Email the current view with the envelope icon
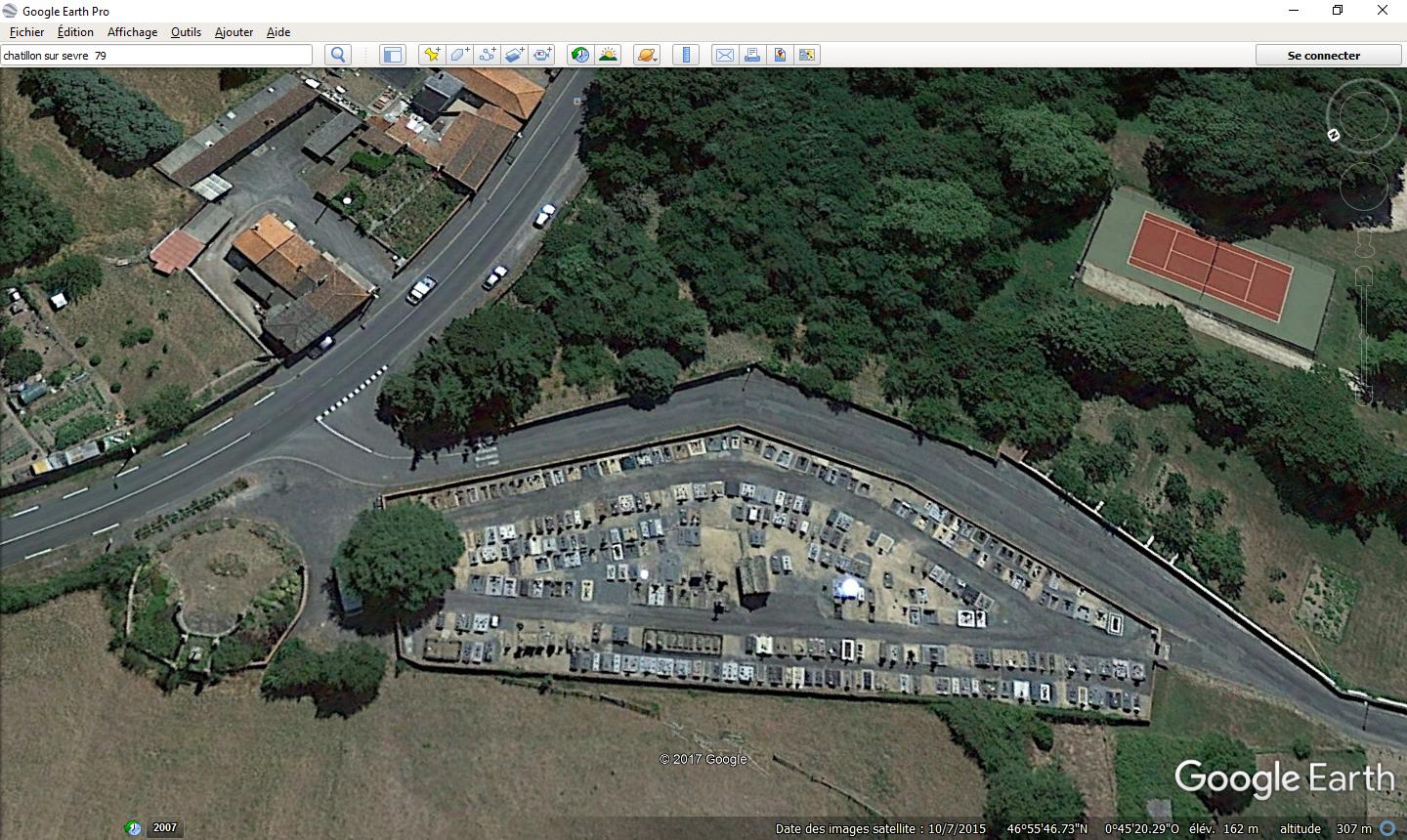The height and width of the screenshot is (840, 1407). (x=724, y=55)
